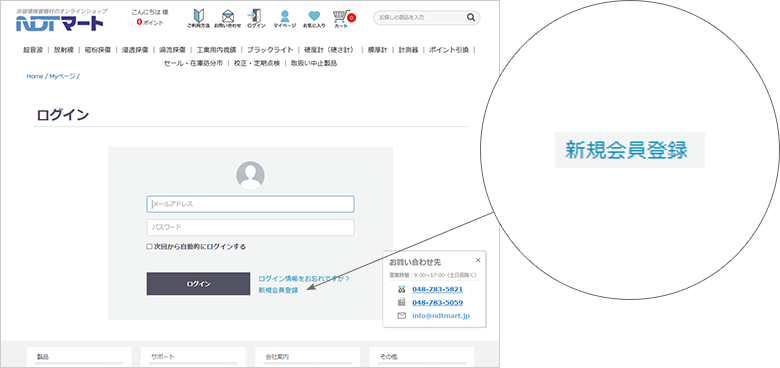
Task: Go to Myページ breadcrumb link
Action: click(x=62, y=77)
